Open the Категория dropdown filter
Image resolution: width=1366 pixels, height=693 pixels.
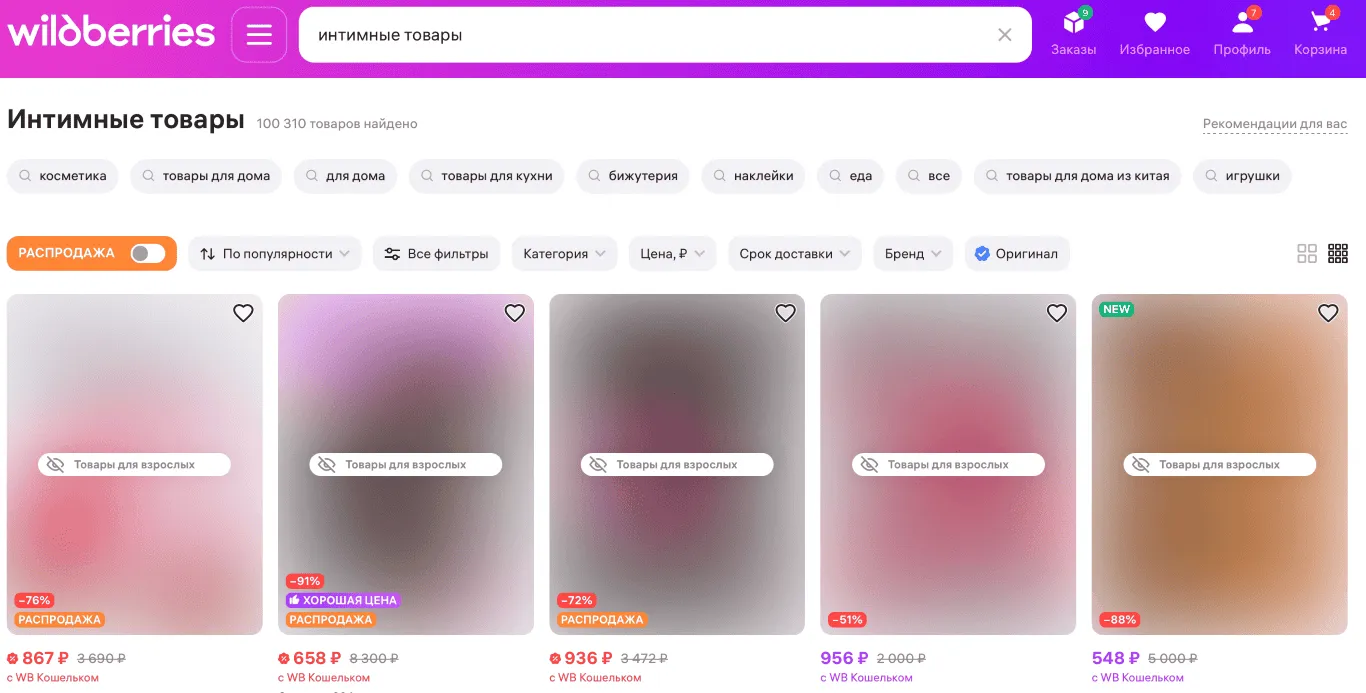[x=564, y=254]
